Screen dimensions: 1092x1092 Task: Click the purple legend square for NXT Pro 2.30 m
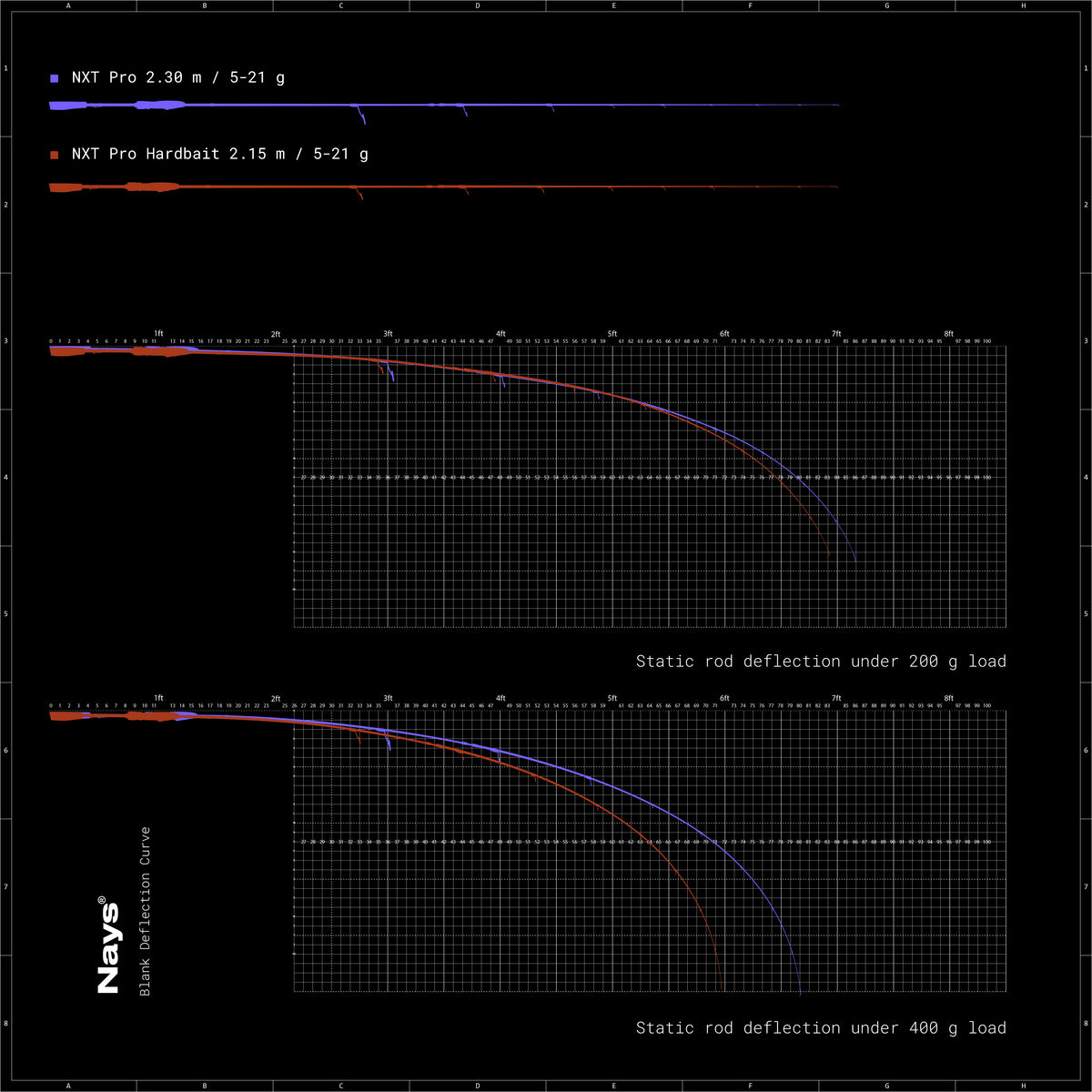(x=55, y=78)
